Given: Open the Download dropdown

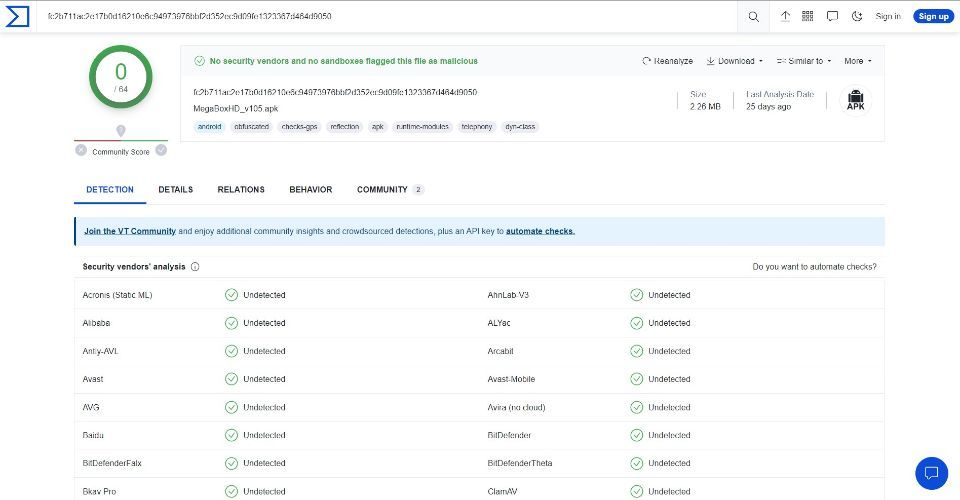Looking at the screenshot, I should point(734,61).
